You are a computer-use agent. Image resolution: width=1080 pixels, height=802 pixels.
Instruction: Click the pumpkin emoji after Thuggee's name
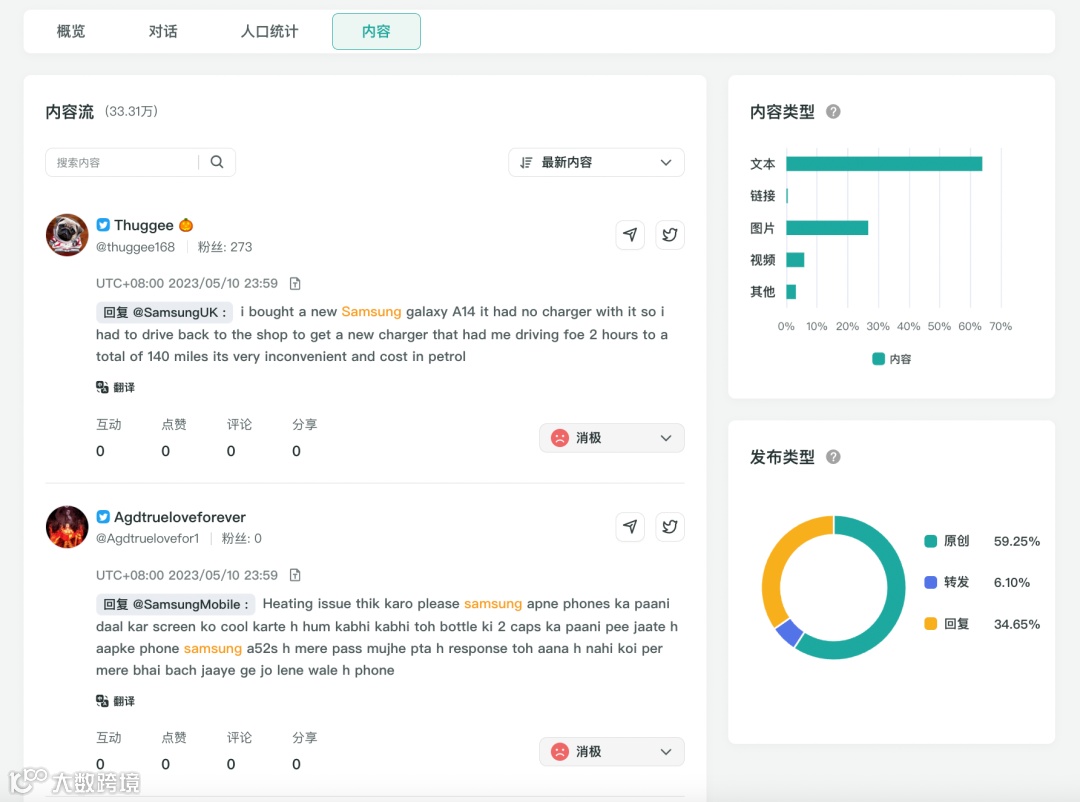point(186,225)
